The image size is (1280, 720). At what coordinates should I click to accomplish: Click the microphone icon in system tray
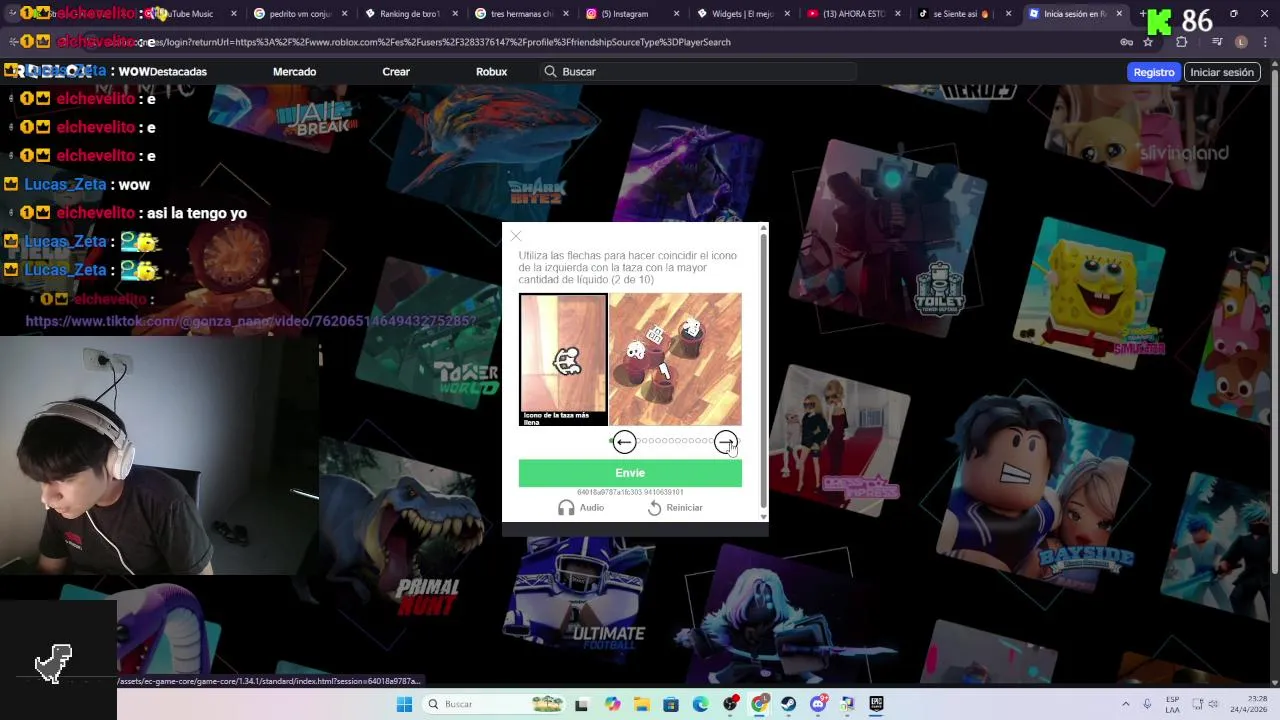1147,704
